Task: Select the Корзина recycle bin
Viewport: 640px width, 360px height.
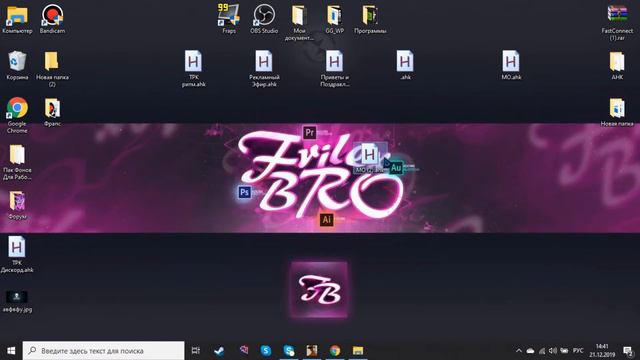Action: 17,65
